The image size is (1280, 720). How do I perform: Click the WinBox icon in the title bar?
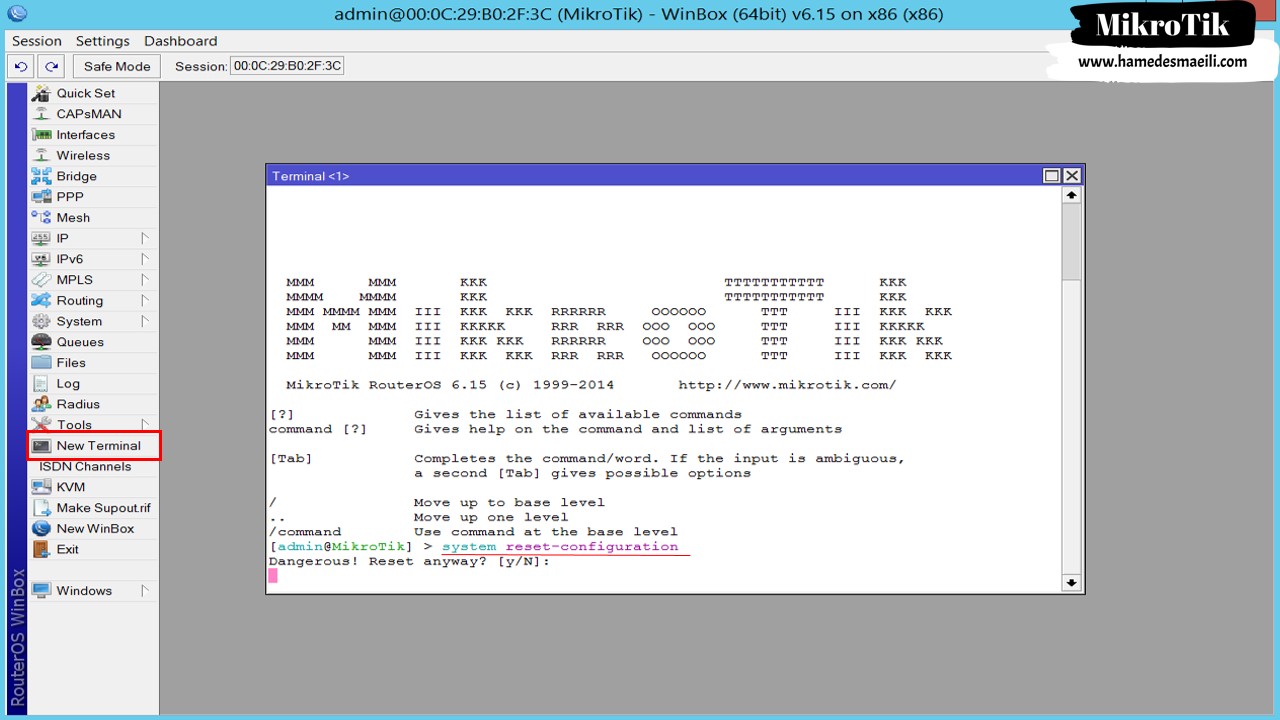point(17,14)
